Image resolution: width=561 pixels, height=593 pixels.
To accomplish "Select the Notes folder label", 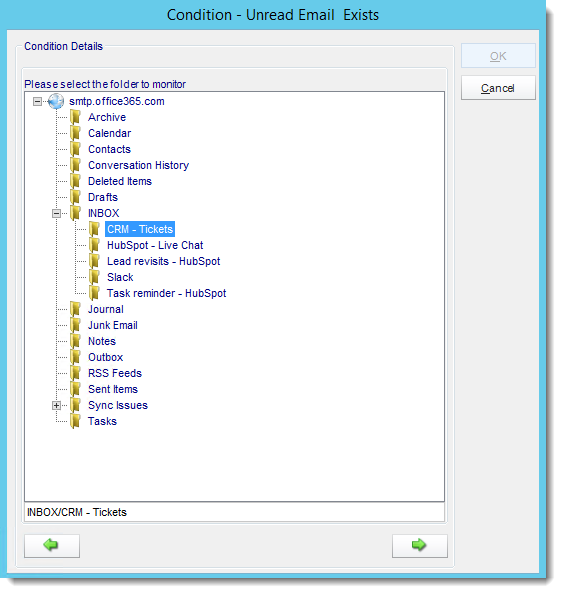I will (102, 341).
